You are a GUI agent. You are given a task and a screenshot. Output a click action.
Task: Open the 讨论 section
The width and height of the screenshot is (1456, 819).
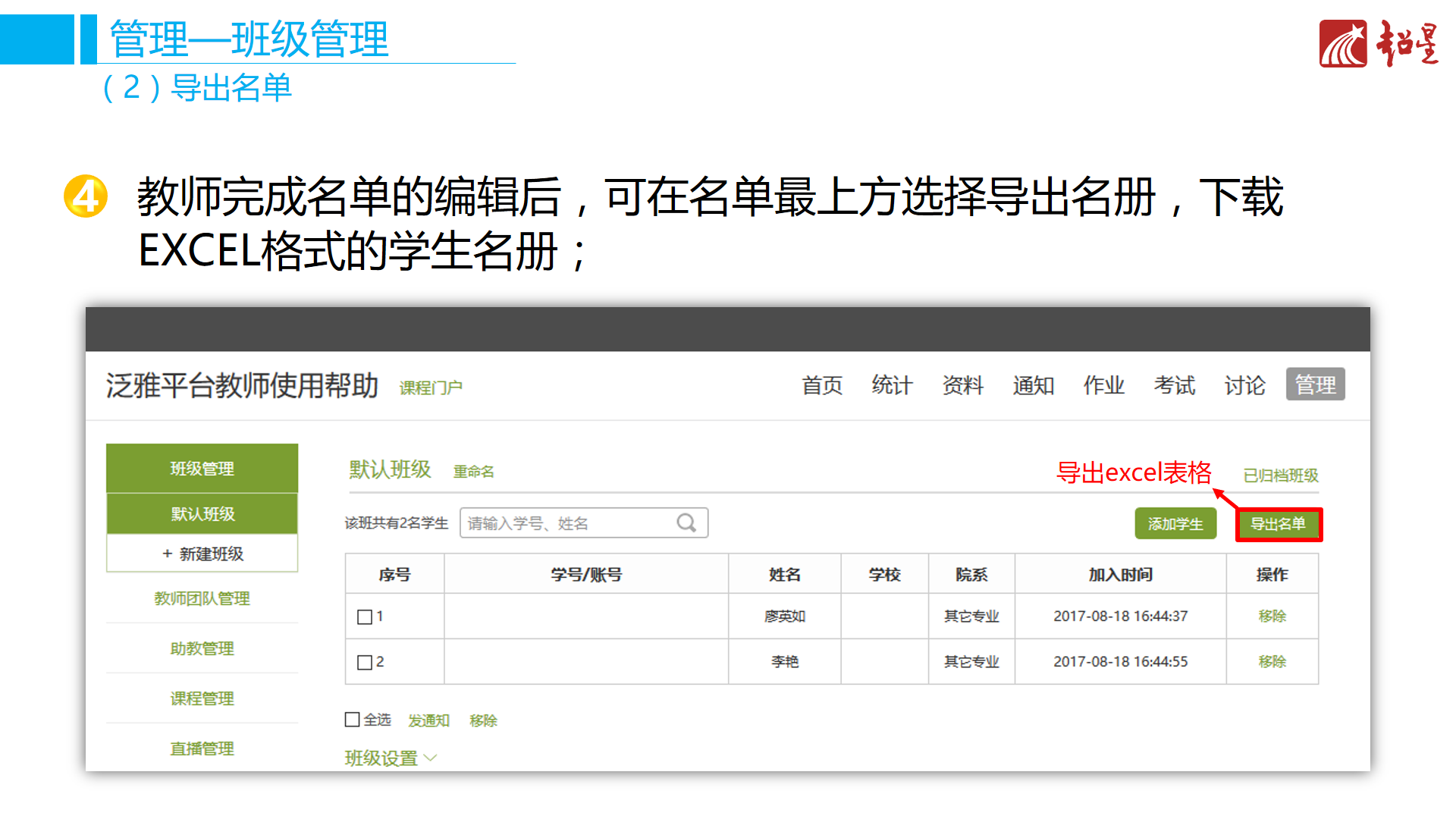coord(1244,385)
